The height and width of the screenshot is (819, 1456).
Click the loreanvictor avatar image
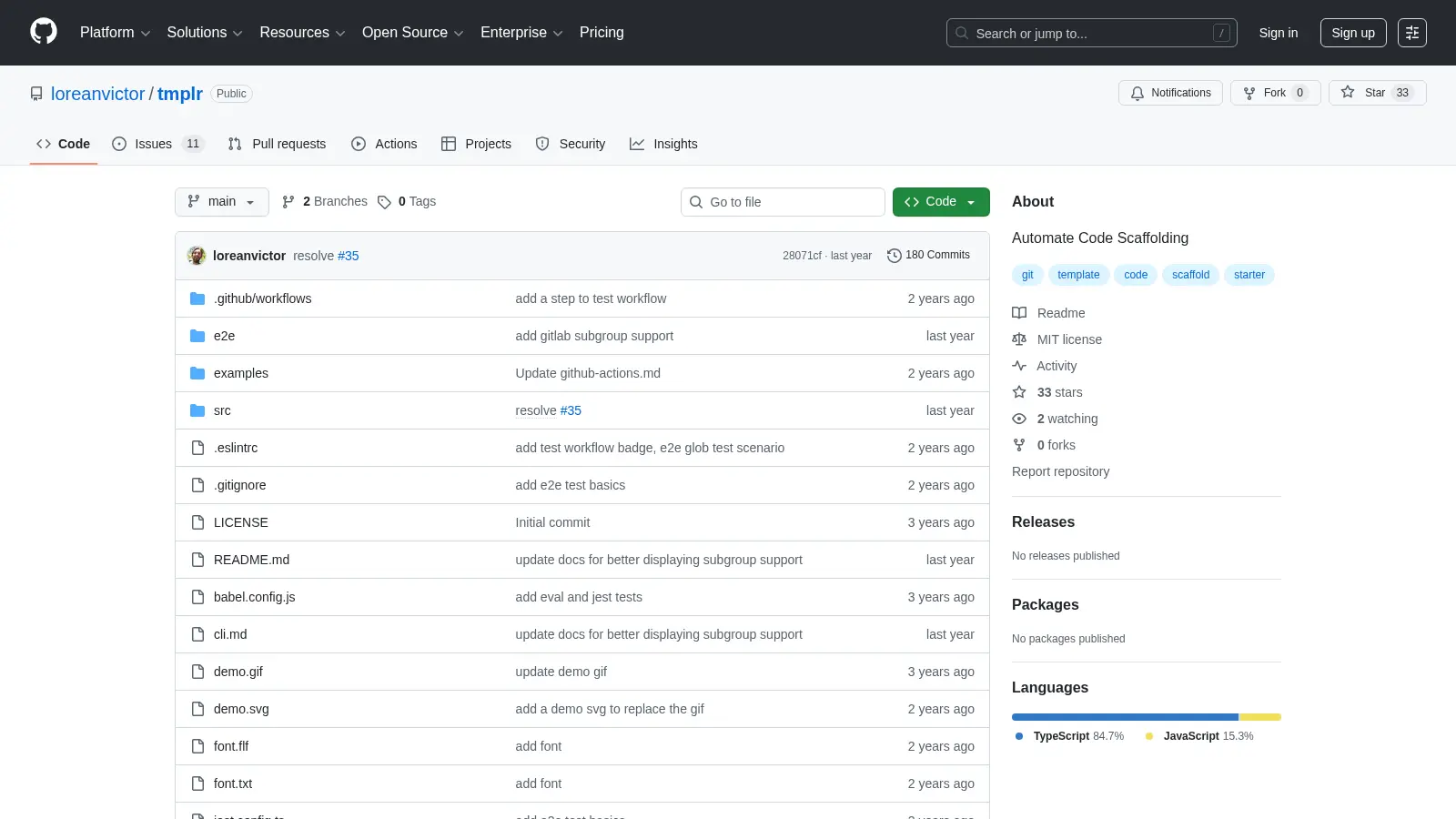pos(197,256)
